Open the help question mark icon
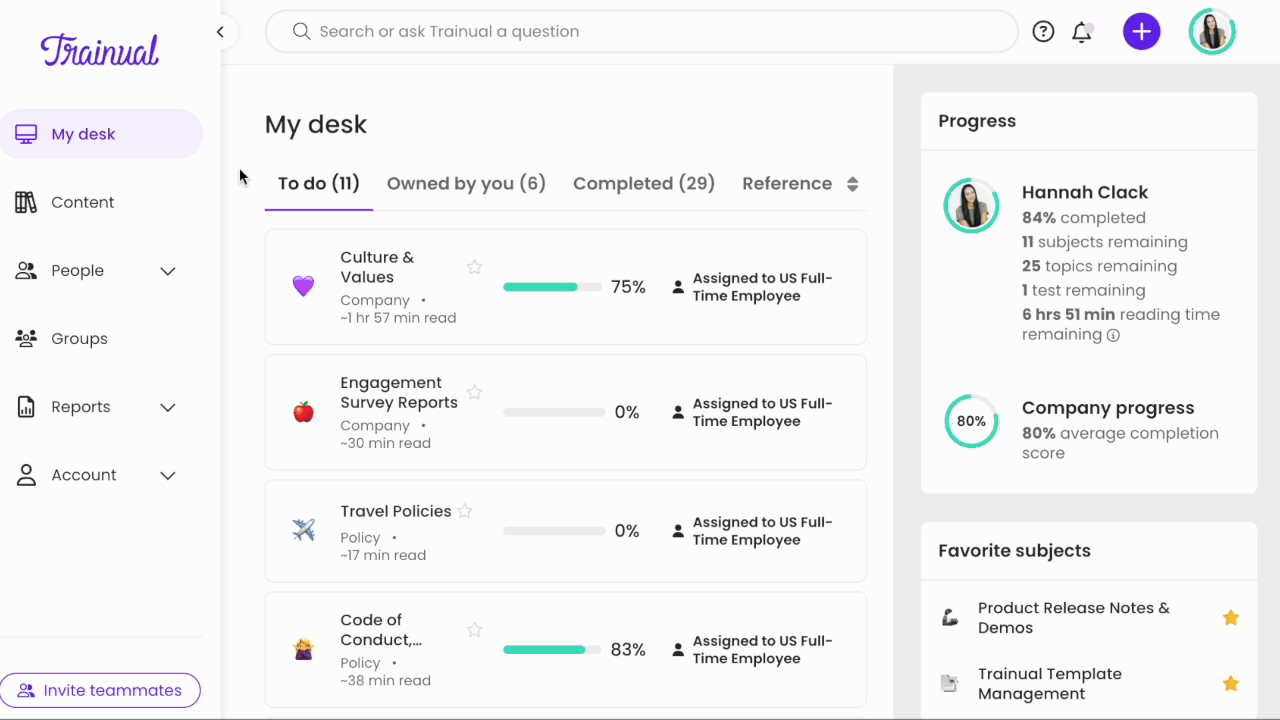This screenshot has height=720, width=1280. [1043, 32]
